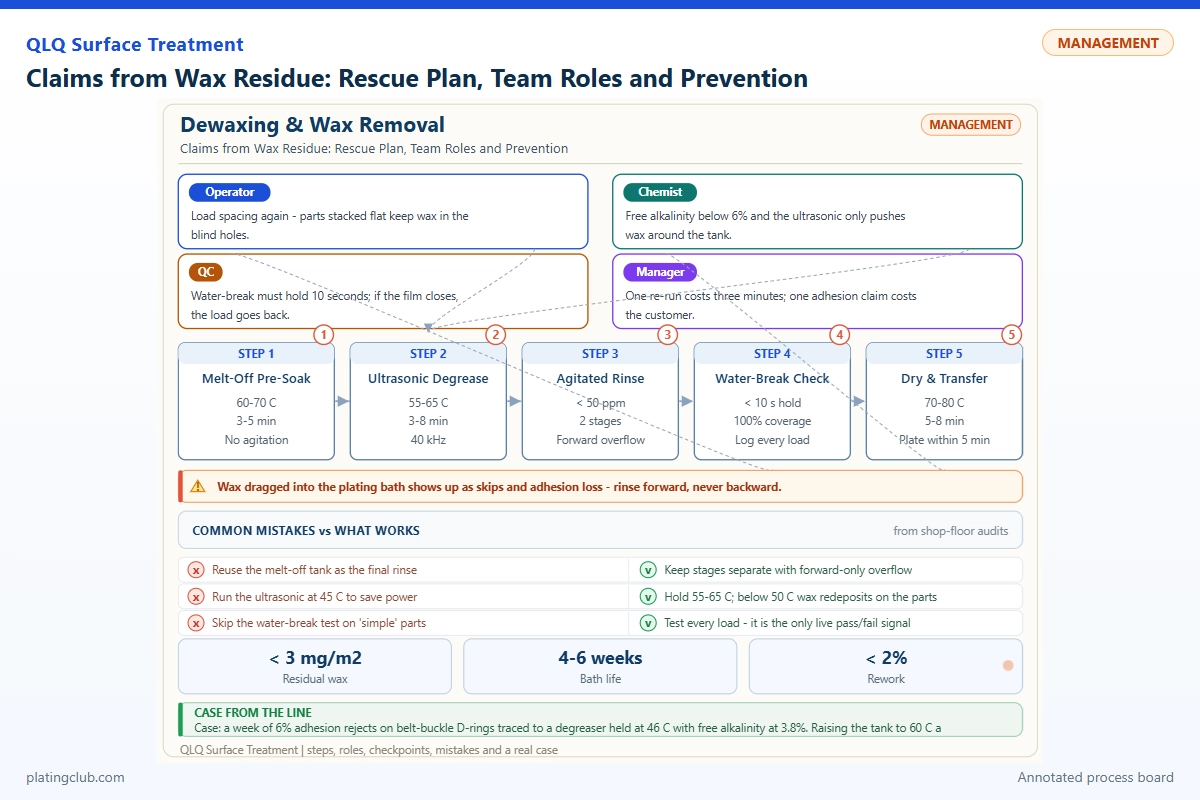Click the STEP 3 header label
This screenshot has width=1200, height=800.
(x=600, y=353)
